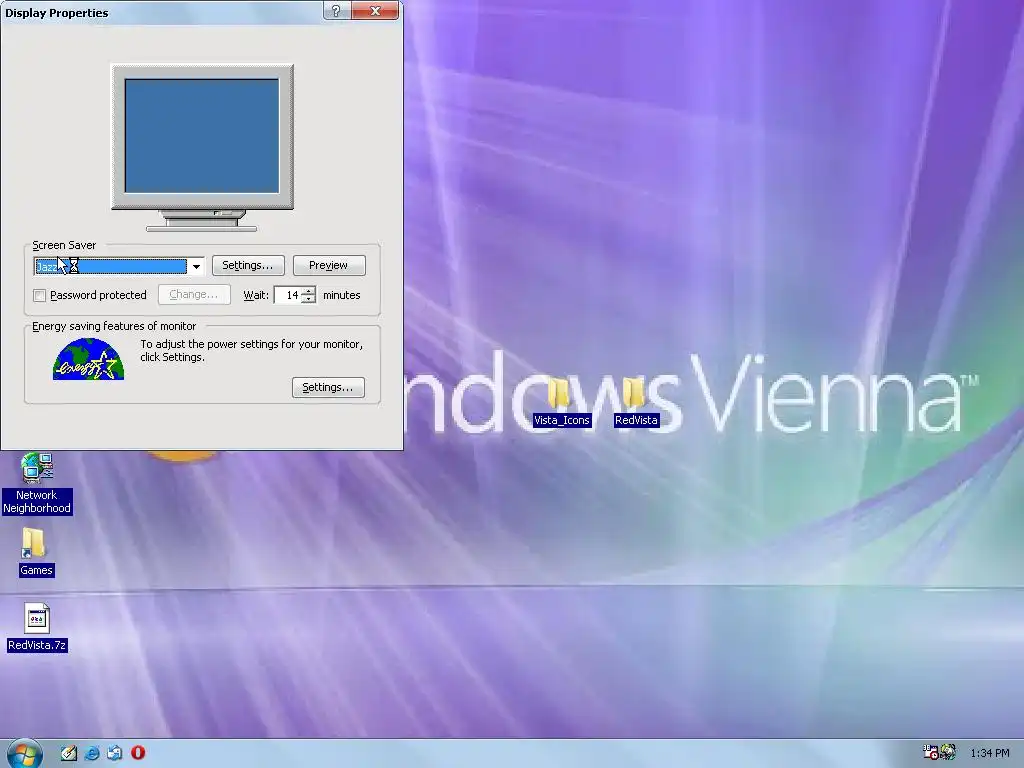Launch Opera browser from quick launch
The image size is (1024, 768).
pos(138,753)
